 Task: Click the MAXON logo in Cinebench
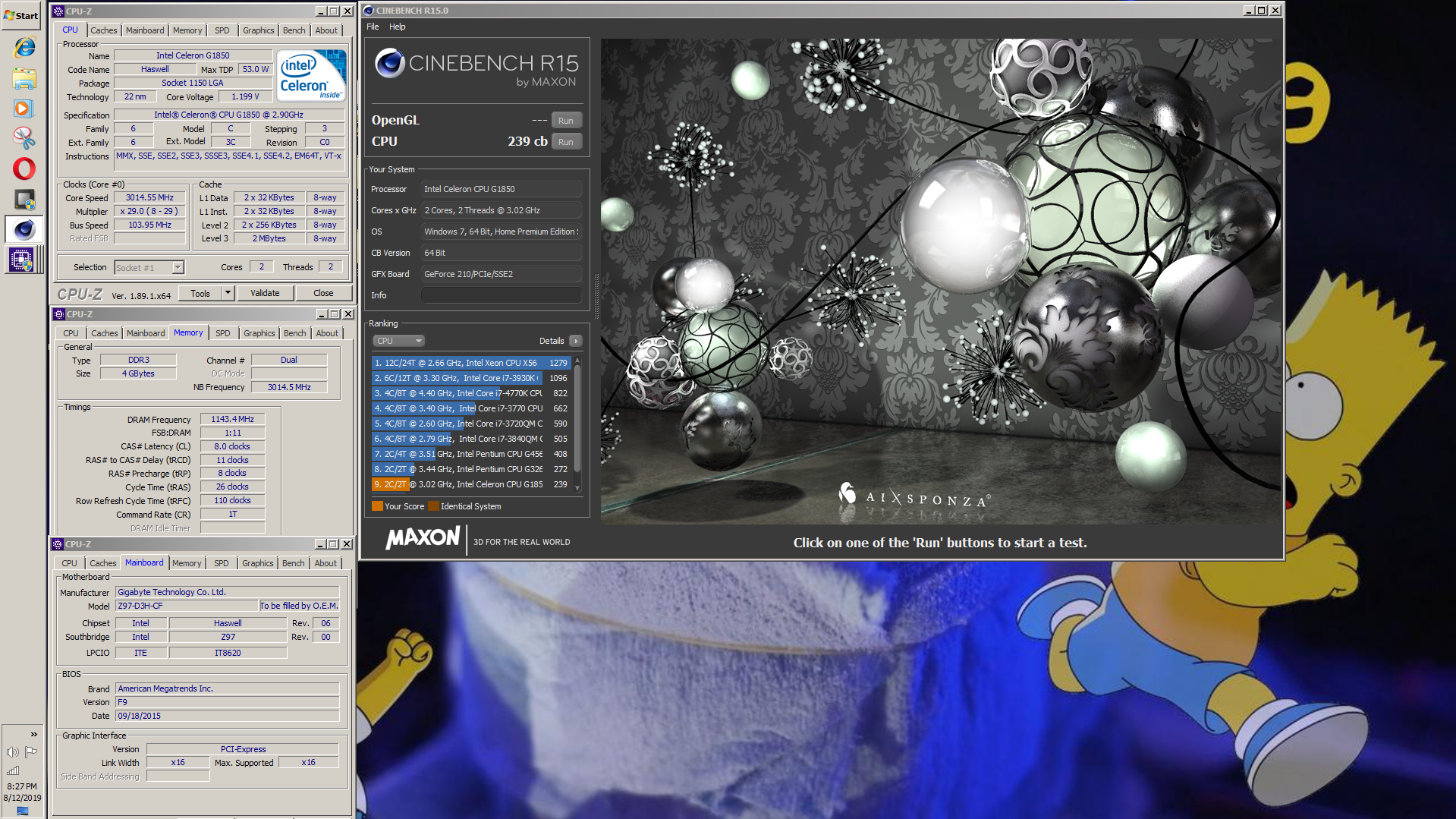423,538
